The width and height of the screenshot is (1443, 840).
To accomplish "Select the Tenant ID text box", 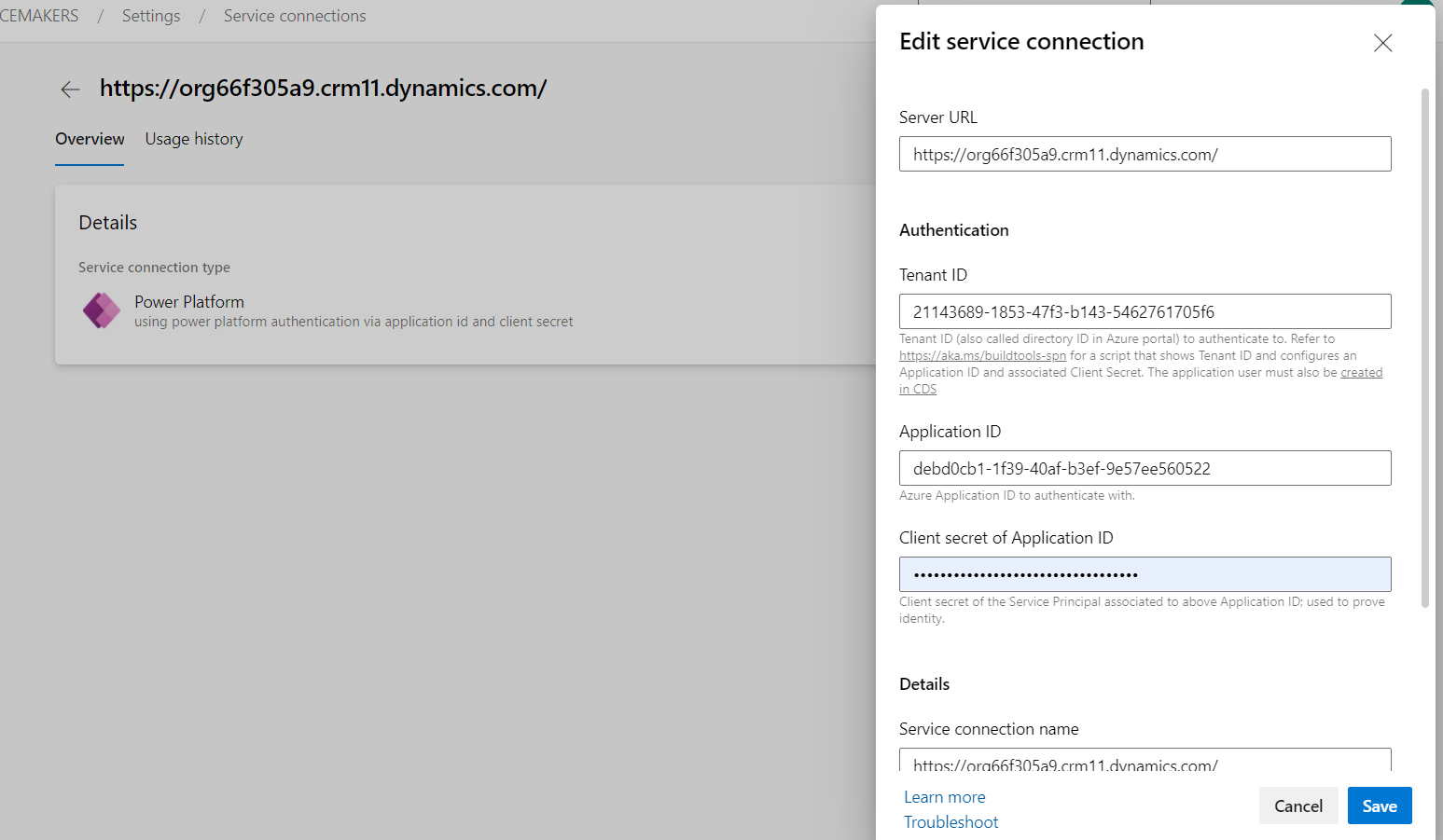I will tap(1145, 311).
